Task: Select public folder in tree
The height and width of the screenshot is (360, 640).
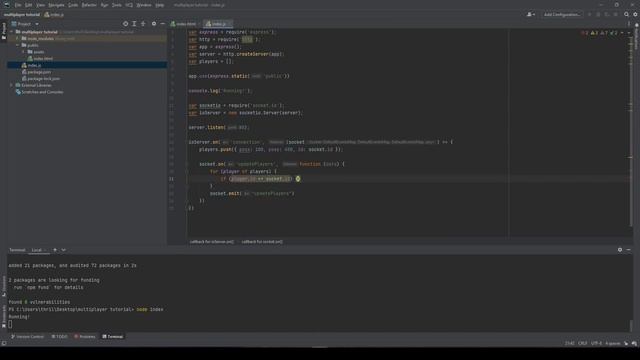Action: click(x=87, y=45)
